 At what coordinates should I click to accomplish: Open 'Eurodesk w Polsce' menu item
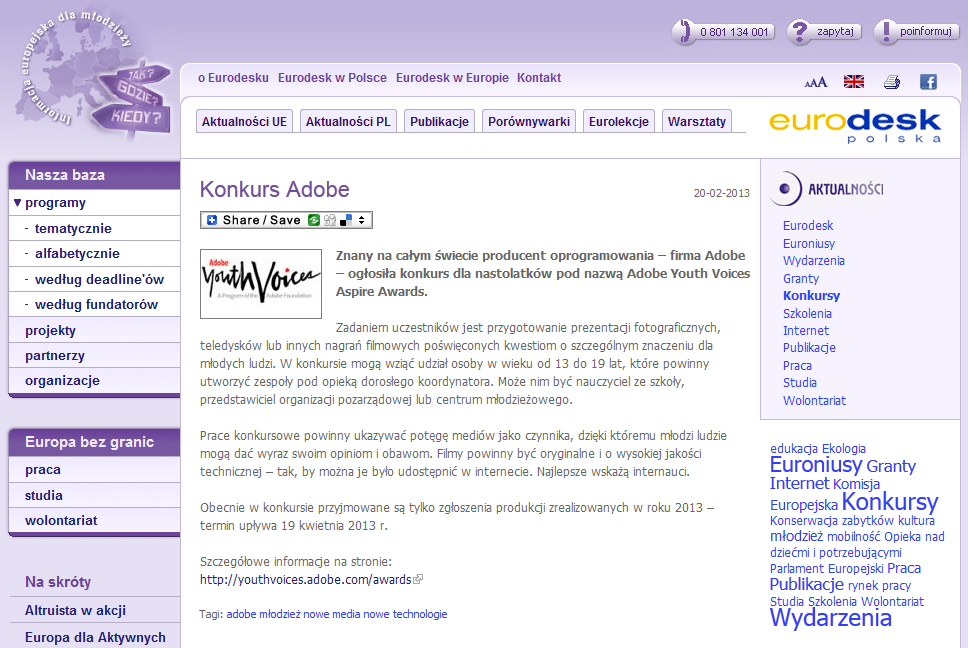pyautogui.click(x=332, y=78)
